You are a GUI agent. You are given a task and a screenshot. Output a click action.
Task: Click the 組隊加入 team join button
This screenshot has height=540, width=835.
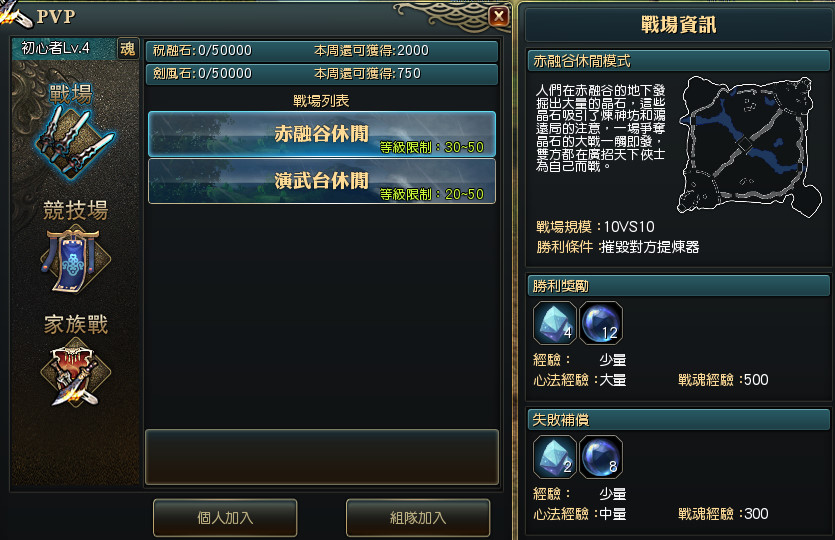point(418,518)
